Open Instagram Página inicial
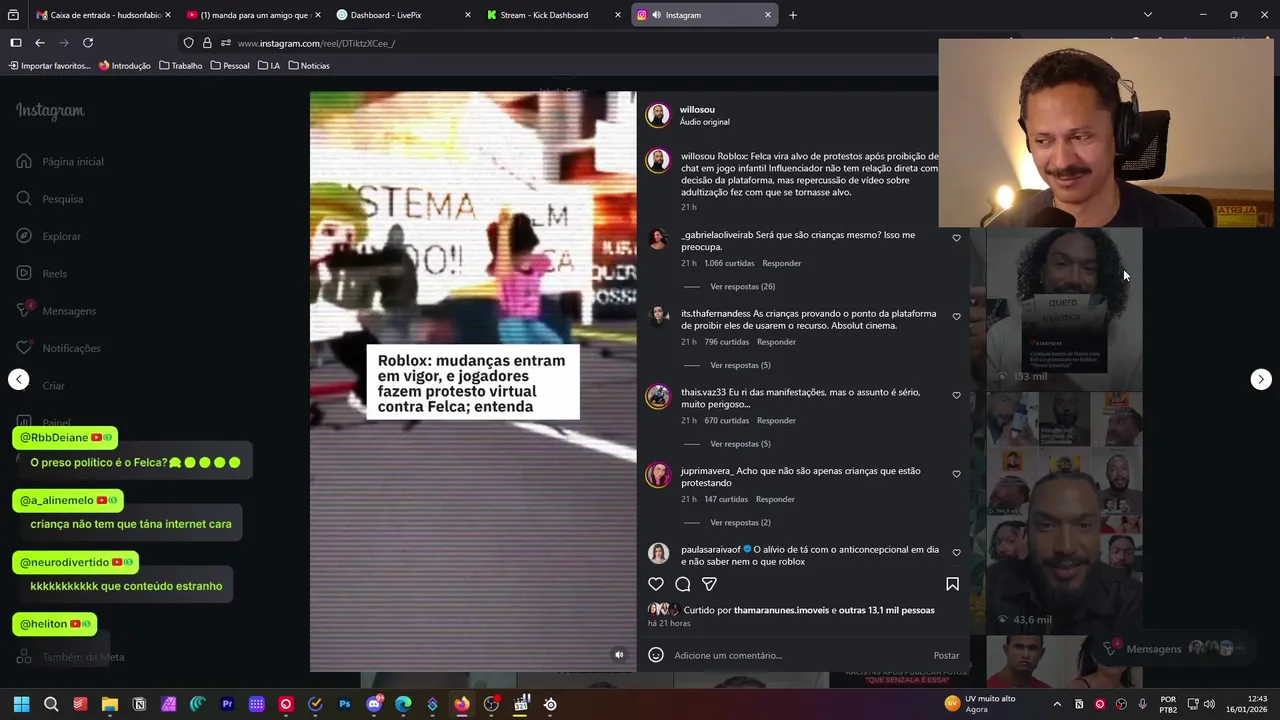The image size is (1280, 720). (60, 161)
